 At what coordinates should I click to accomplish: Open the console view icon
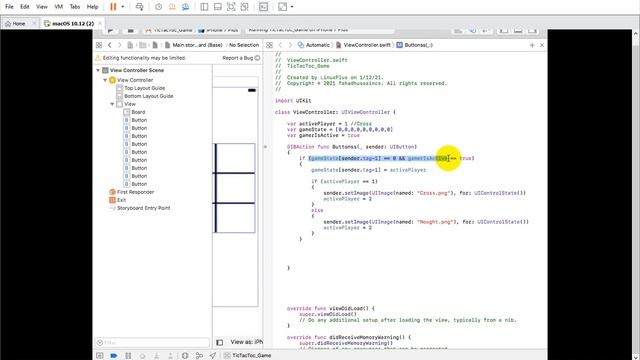(263, 7)
